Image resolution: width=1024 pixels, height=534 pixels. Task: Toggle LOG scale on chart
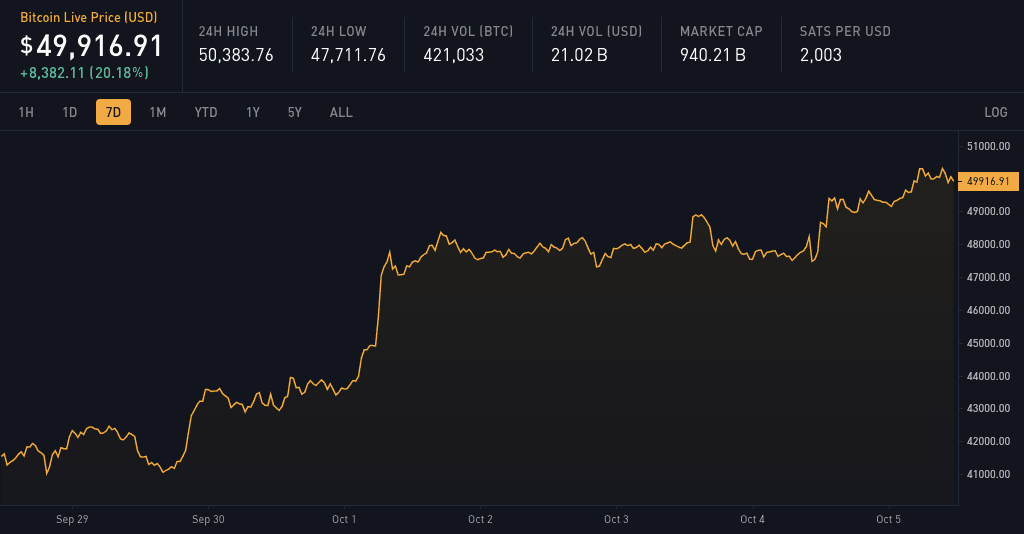coord(995,112)
